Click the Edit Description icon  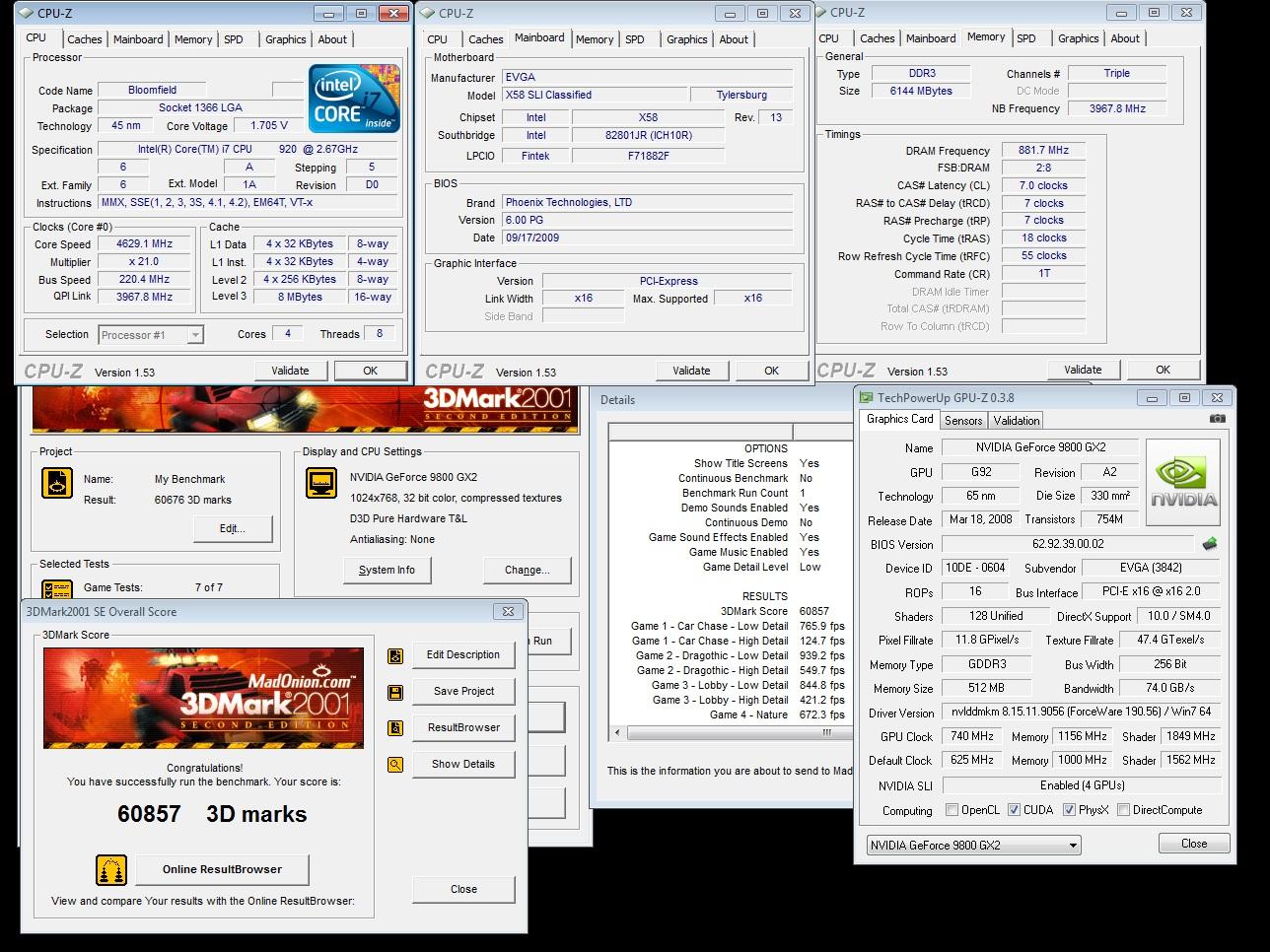coord(395,655)
